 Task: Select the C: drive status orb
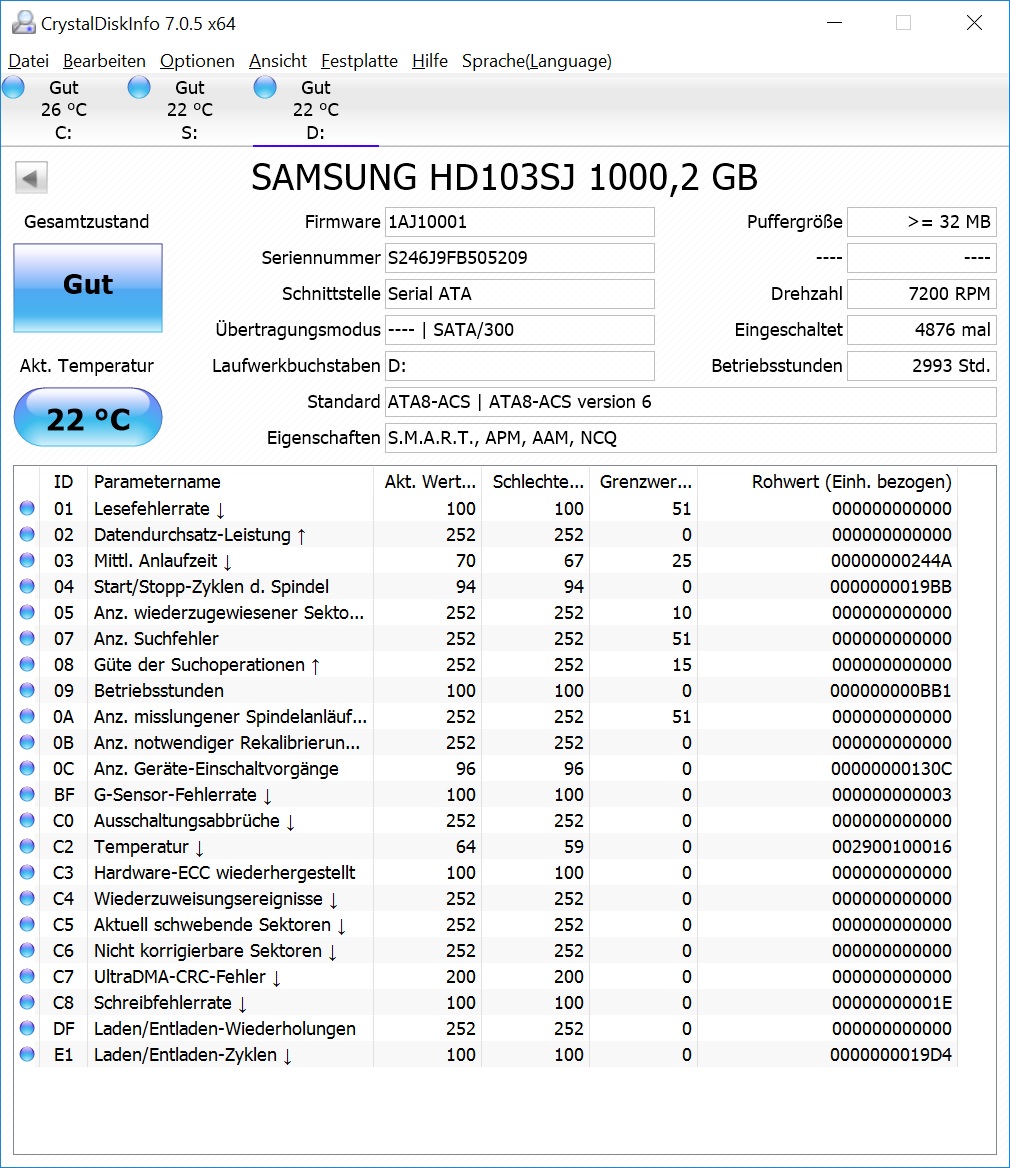click(14, 88)
